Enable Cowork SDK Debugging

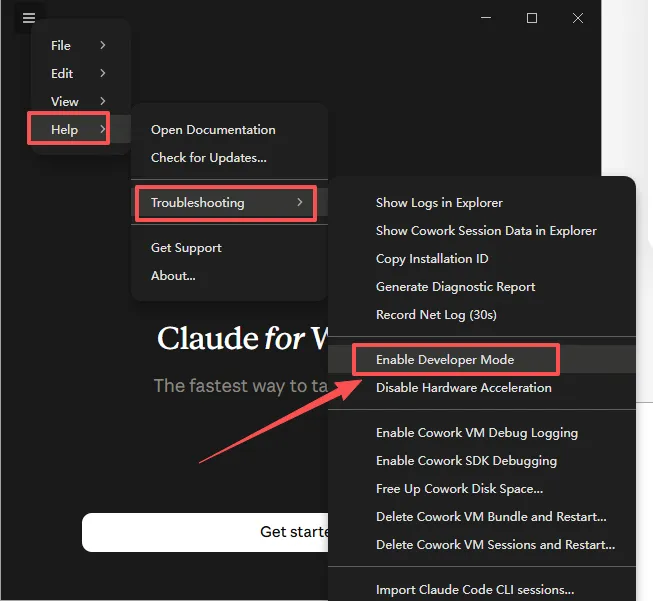(x=482, y=460)
